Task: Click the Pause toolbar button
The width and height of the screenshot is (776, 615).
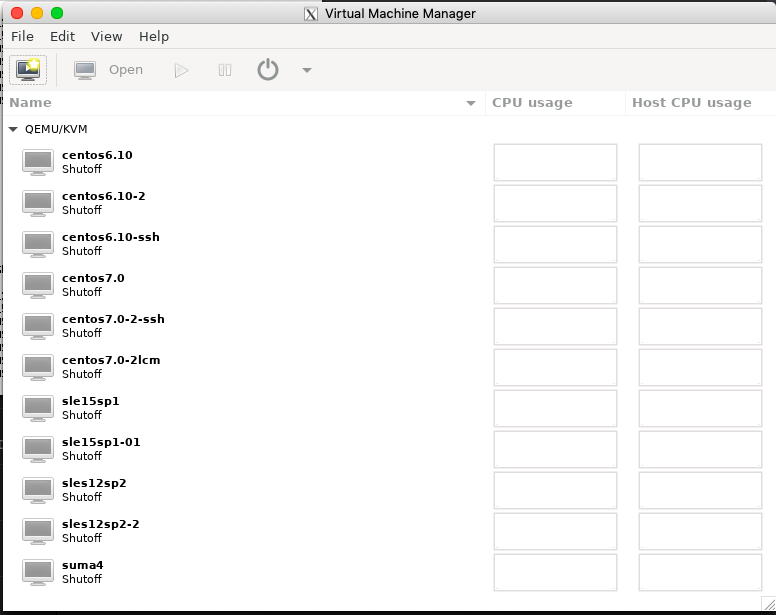Action: point(225,70)
